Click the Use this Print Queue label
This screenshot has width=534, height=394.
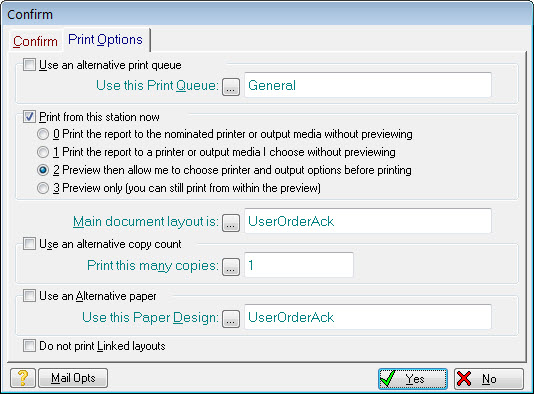point(157,85)
